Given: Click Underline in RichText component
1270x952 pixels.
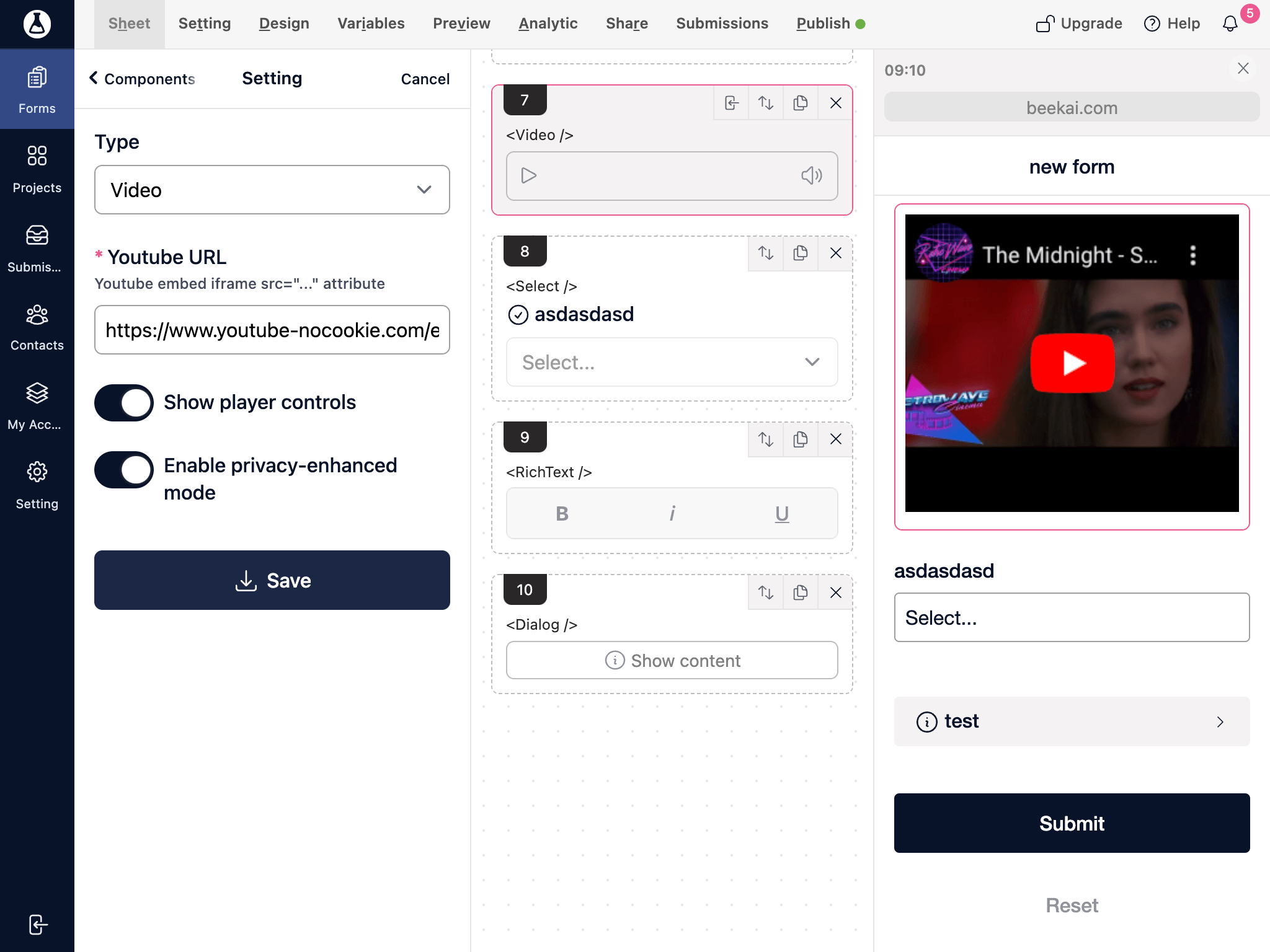Looking at the screenshot, I should click(782, 513).
